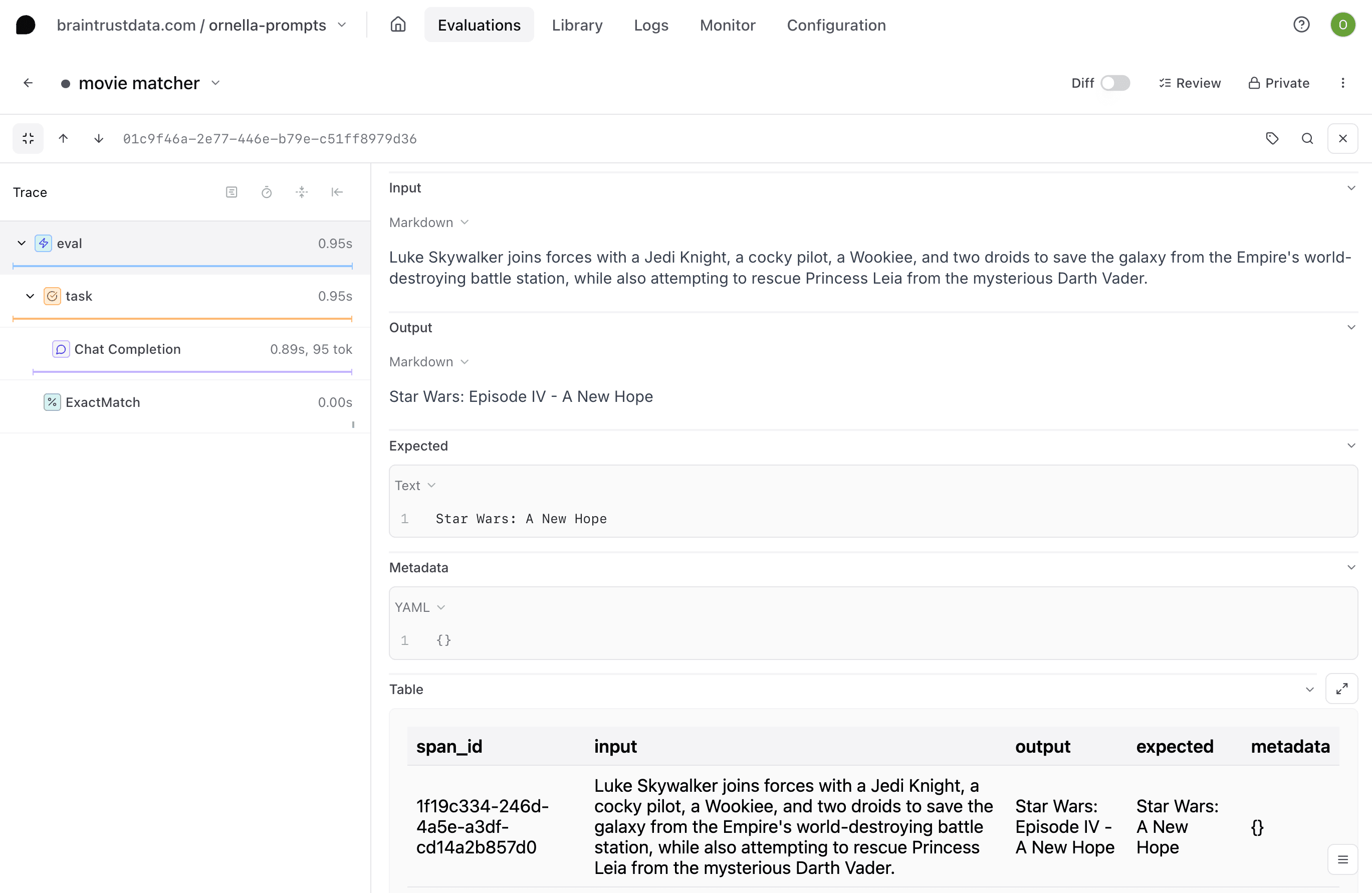Viewport: 1372px width, 893px height.
Task: Click the task span orange icon
Action: point(53,296)
